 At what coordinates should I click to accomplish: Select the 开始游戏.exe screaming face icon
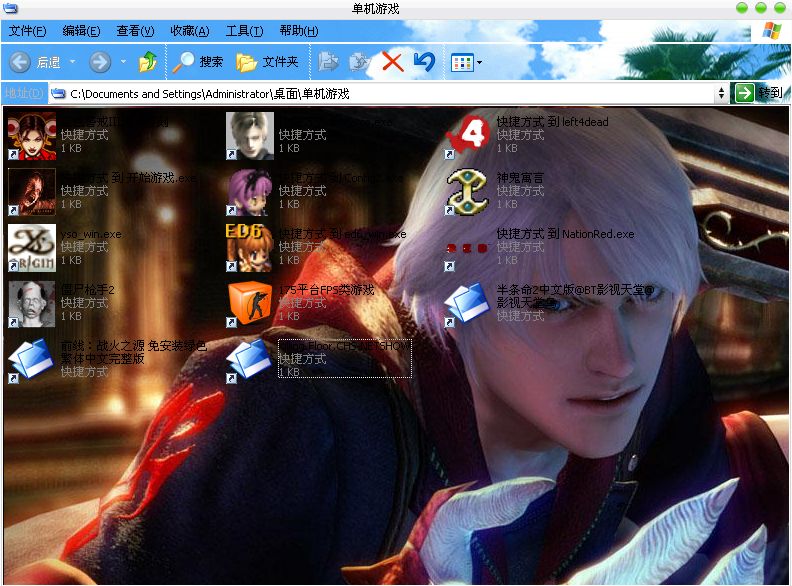32,192
